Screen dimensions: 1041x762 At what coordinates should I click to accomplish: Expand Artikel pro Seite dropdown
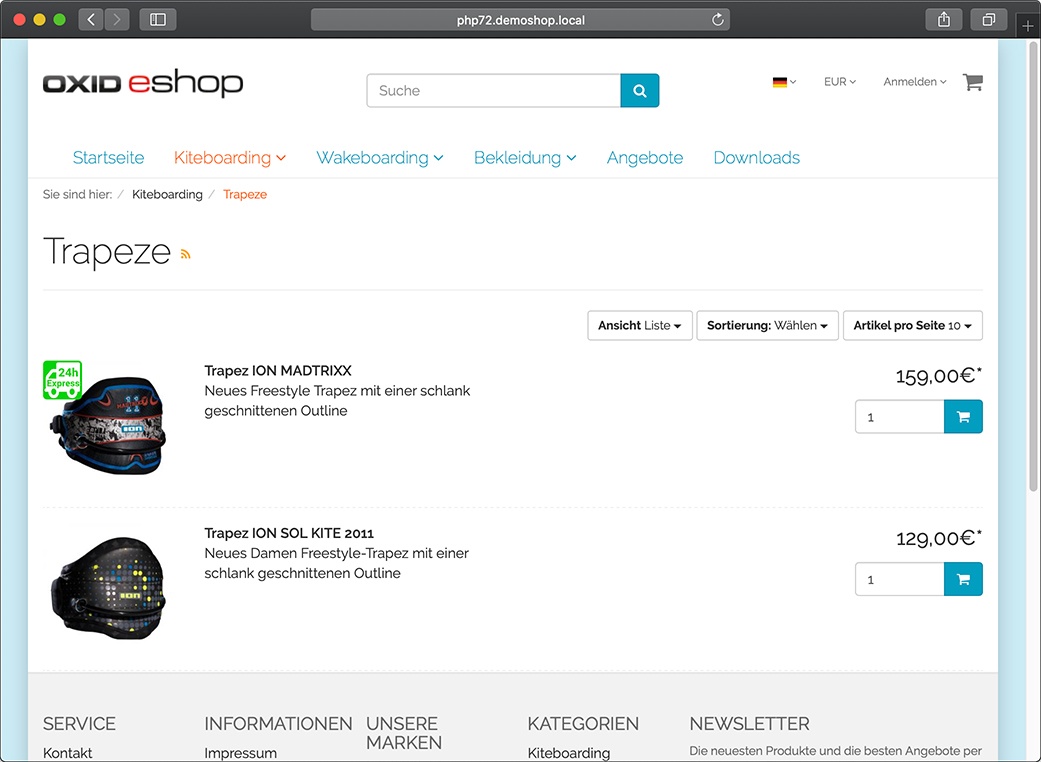tap(913, 325)
